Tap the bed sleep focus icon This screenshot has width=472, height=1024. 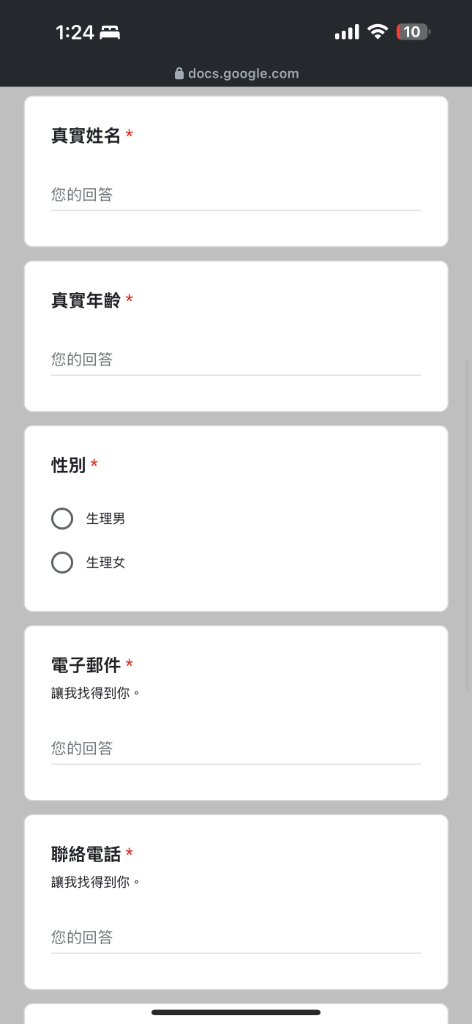point(110,33)
